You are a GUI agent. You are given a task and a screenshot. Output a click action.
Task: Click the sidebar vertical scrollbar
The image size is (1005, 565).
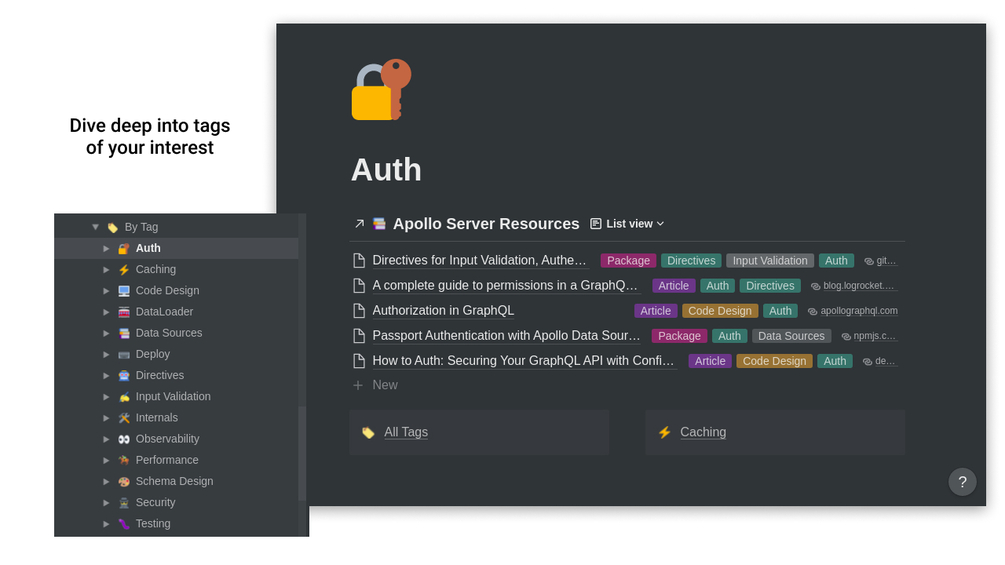[303, 453]
